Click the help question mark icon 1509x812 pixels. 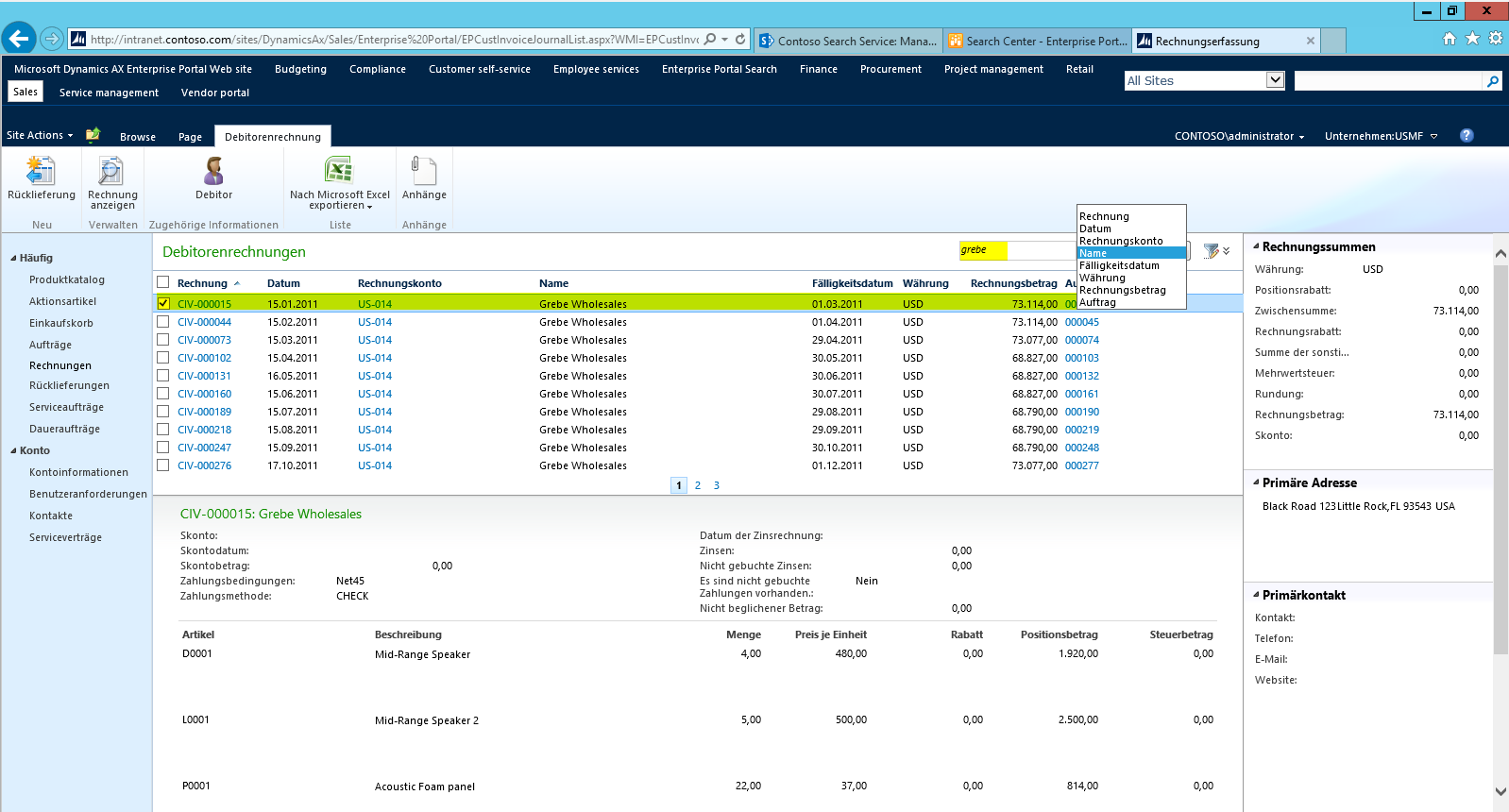(1467, 135)
